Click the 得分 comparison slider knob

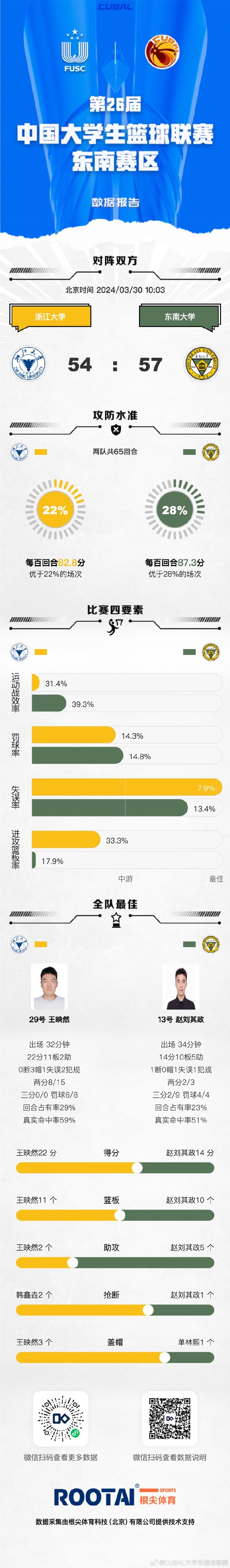pos(137,1168)
